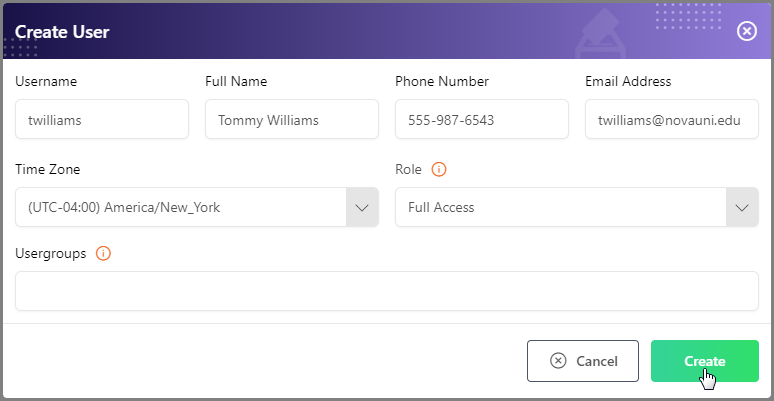Click the Username label
The image size is (774, 401).
click(46, 81)
